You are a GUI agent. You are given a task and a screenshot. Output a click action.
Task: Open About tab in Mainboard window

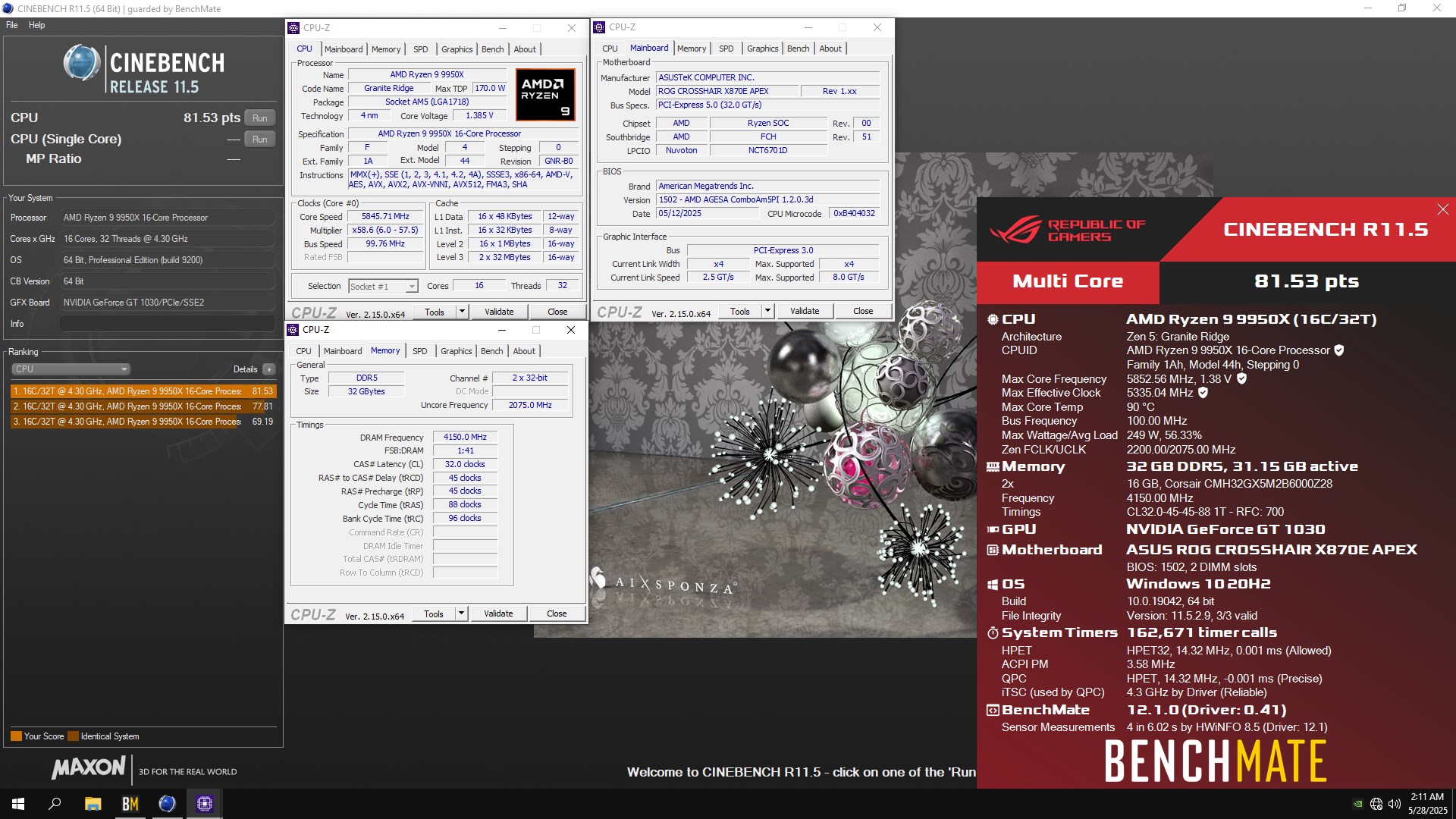pos(830,49)
